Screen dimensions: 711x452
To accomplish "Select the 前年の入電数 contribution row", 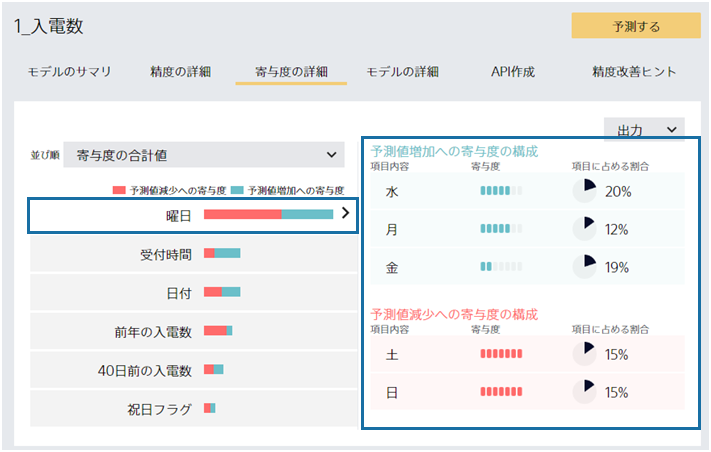I will (194, 331).
